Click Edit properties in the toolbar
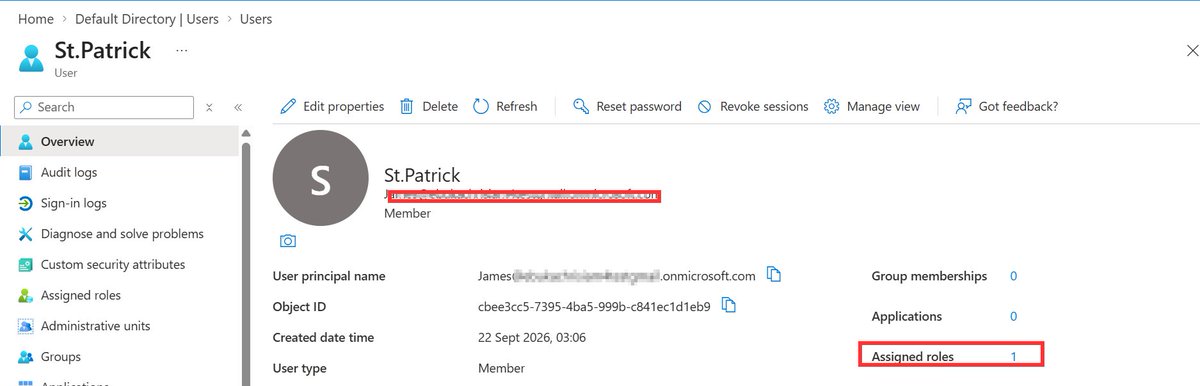Image resolution: width=1200 pixels, height=386 pixels. click(332, 106)
